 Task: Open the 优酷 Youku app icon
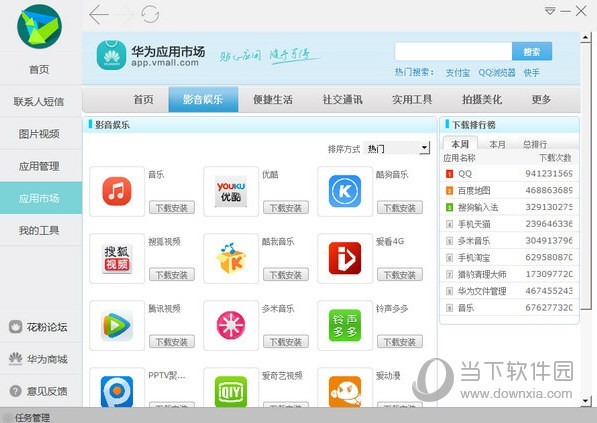pyautogui.click(x=231, y=191)
